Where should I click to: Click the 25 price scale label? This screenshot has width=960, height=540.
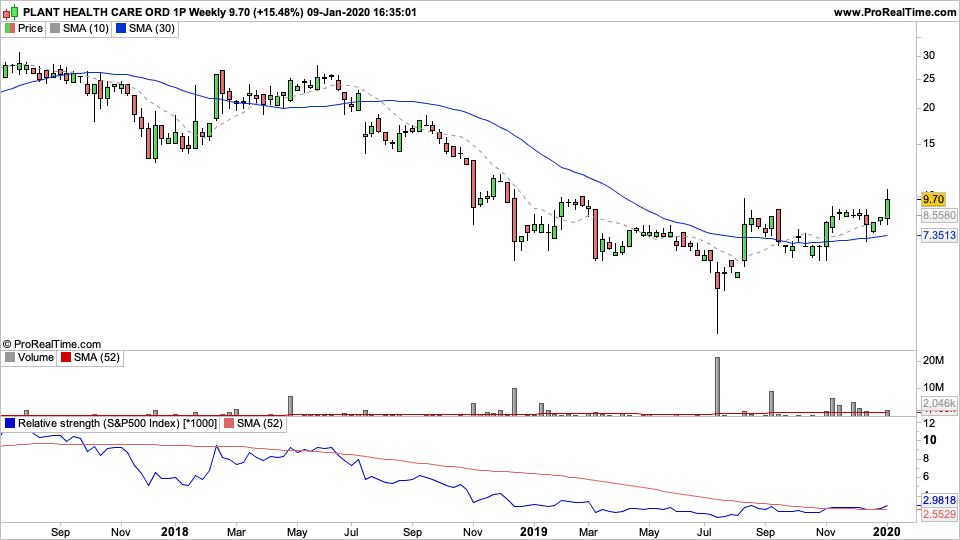click(x=929, y=78)
